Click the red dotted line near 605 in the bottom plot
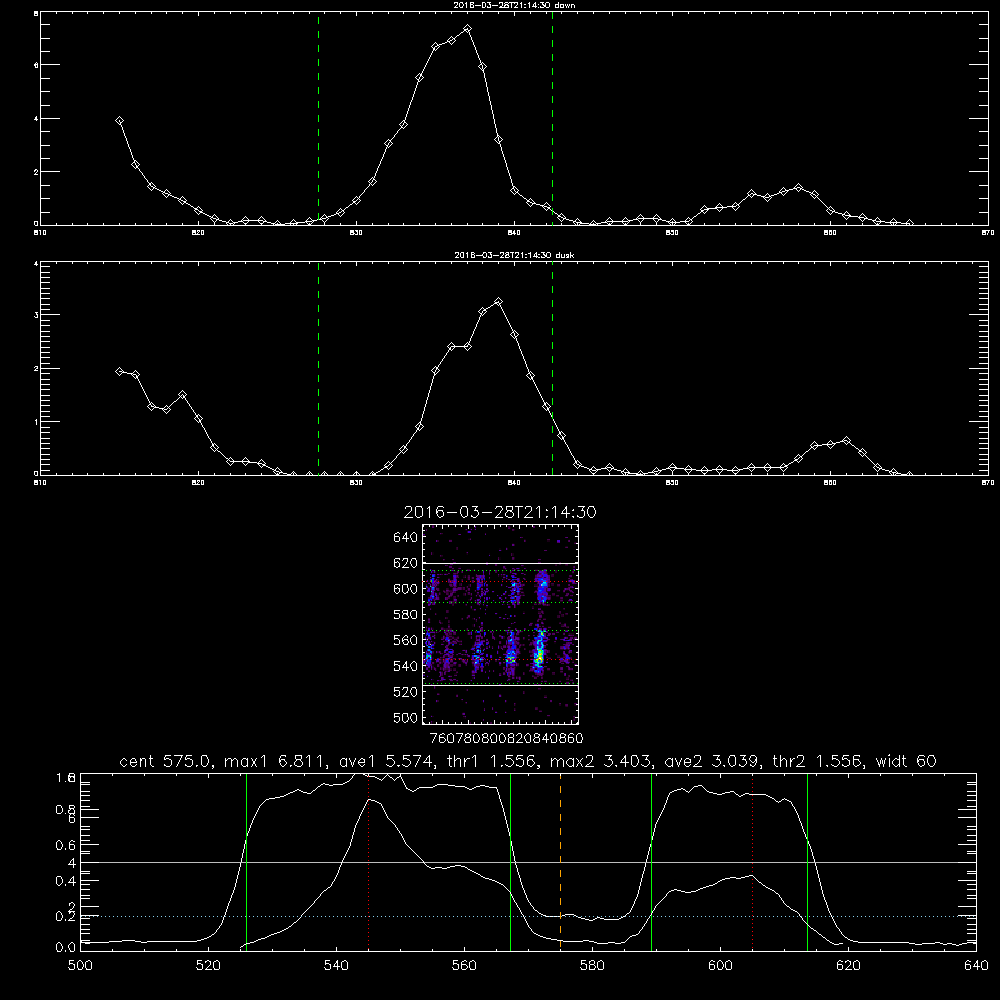 click(753, 862)
